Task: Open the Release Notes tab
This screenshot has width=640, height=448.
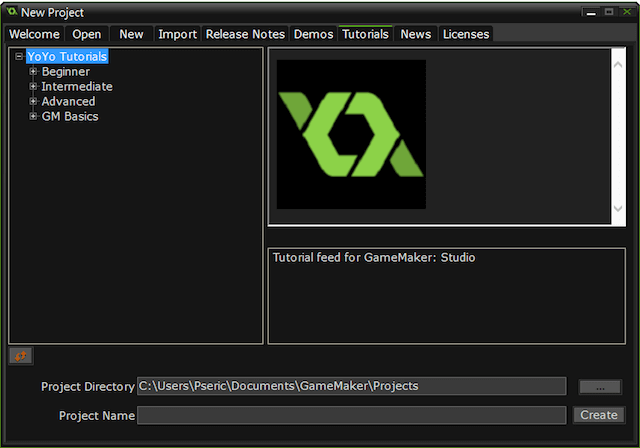Action: click(x=245, y=34)
